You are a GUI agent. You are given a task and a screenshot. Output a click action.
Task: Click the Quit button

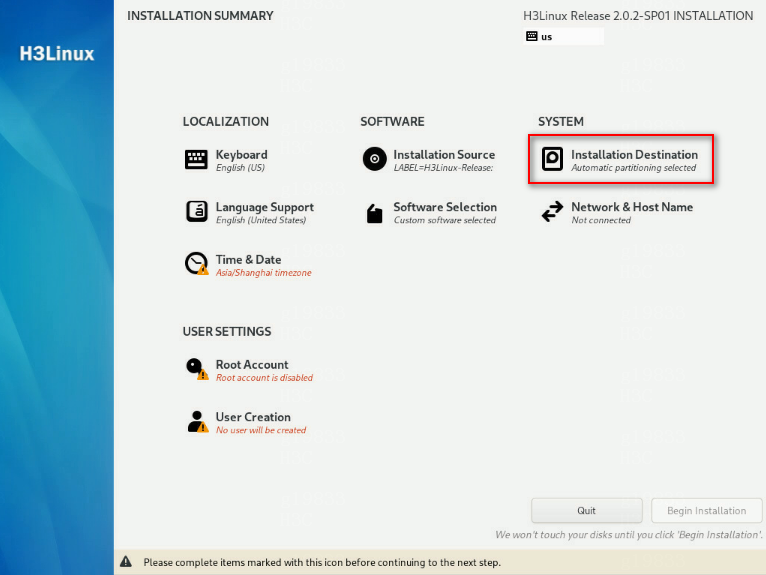[x=587, y=511]
